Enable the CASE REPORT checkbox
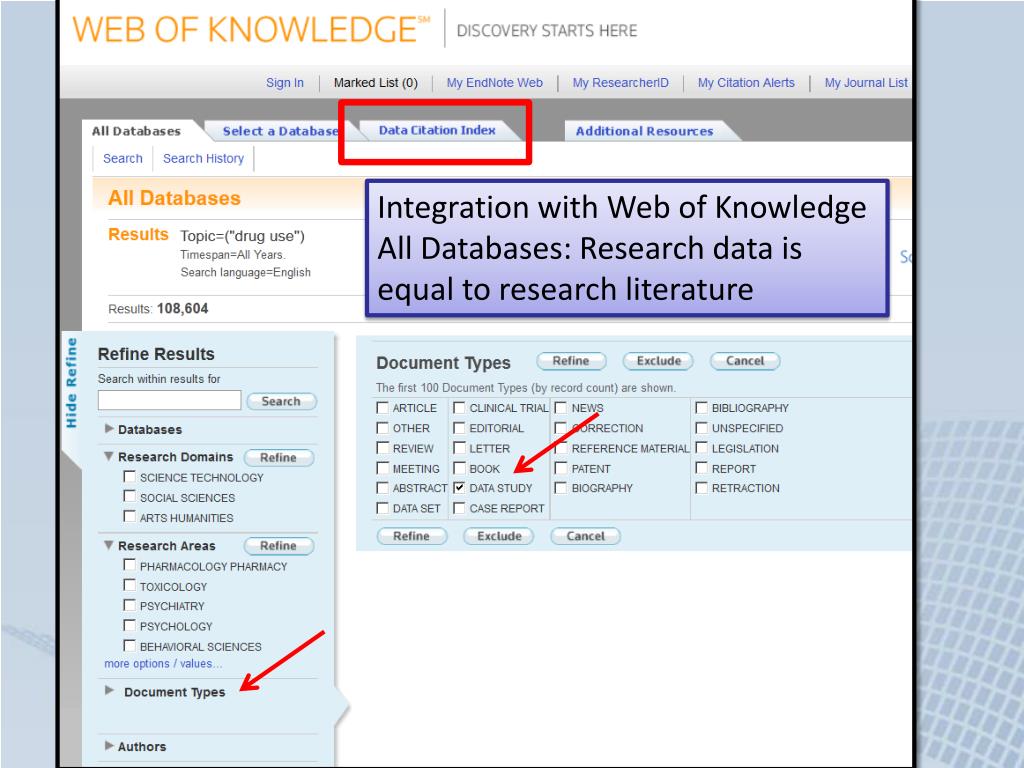1024x768 pixels. 459,507
